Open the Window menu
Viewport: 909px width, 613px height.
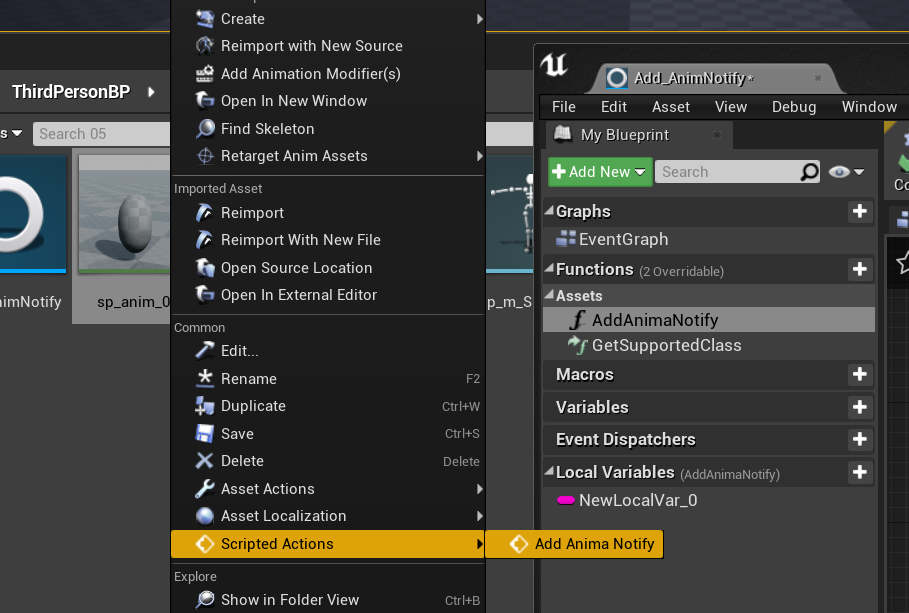869,107
